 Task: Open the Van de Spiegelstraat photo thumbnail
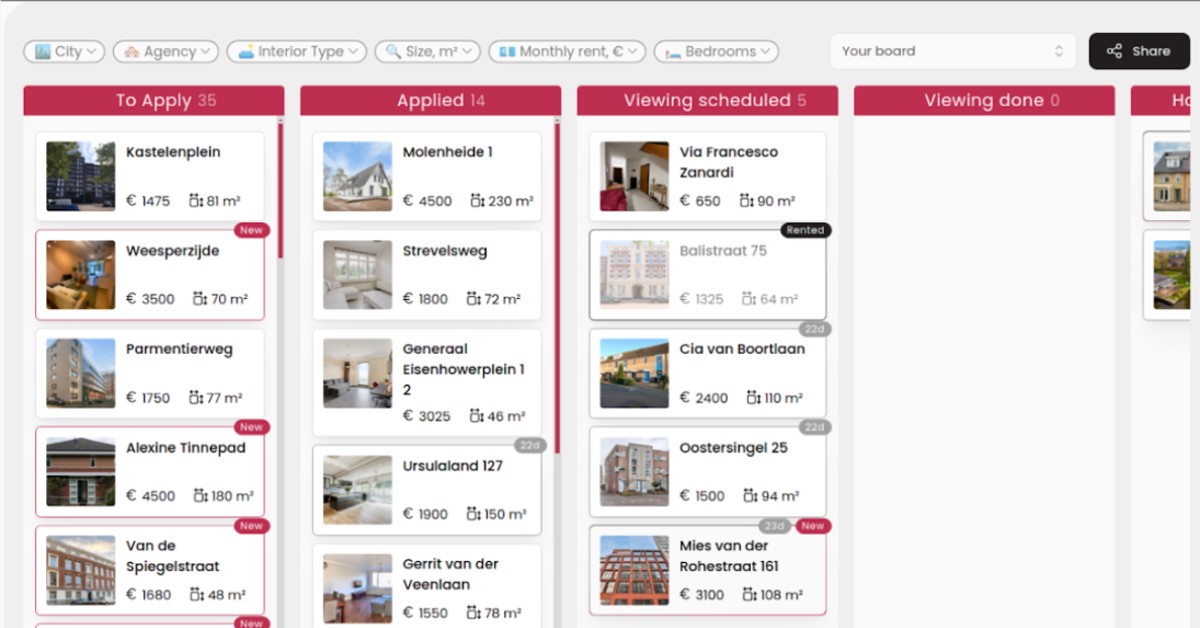point(81,570)
